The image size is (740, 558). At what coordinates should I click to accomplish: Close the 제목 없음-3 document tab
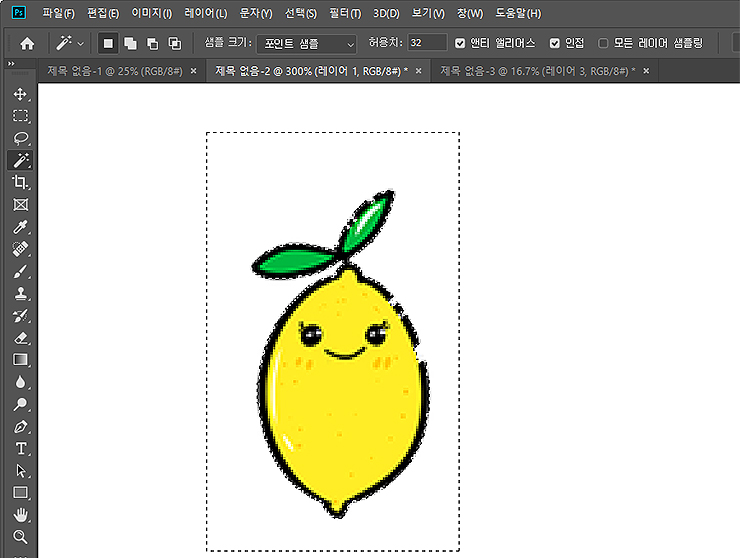(x=647, y=71)
